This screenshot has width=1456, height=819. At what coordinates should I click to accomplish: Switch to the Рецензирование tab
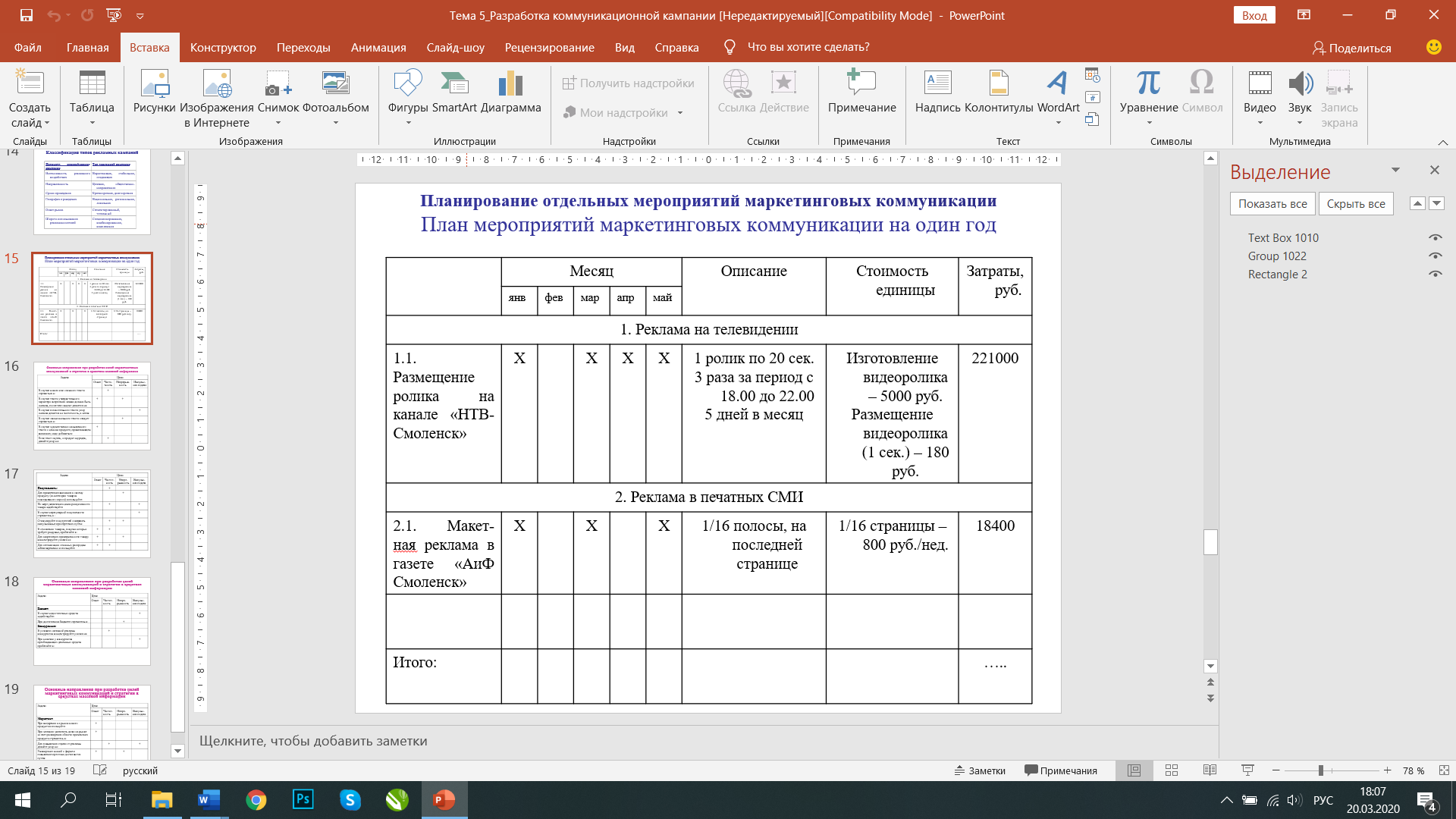tap(550, 47)
